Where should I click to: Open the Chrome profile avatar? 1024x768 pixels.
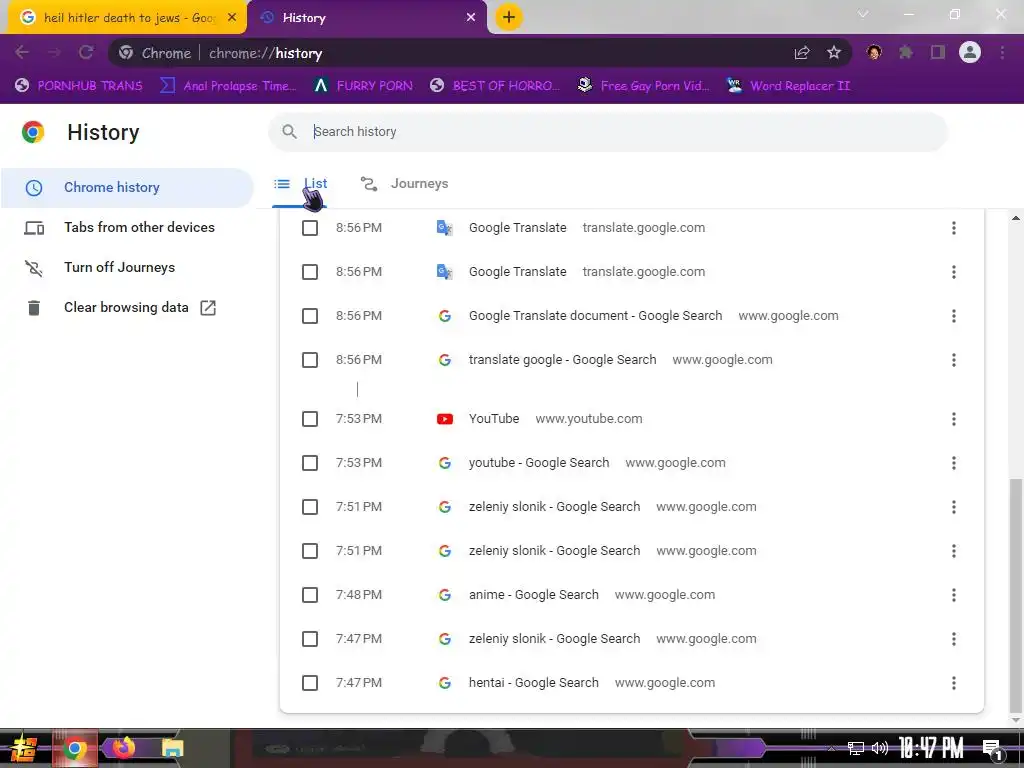tap(970, 52)
